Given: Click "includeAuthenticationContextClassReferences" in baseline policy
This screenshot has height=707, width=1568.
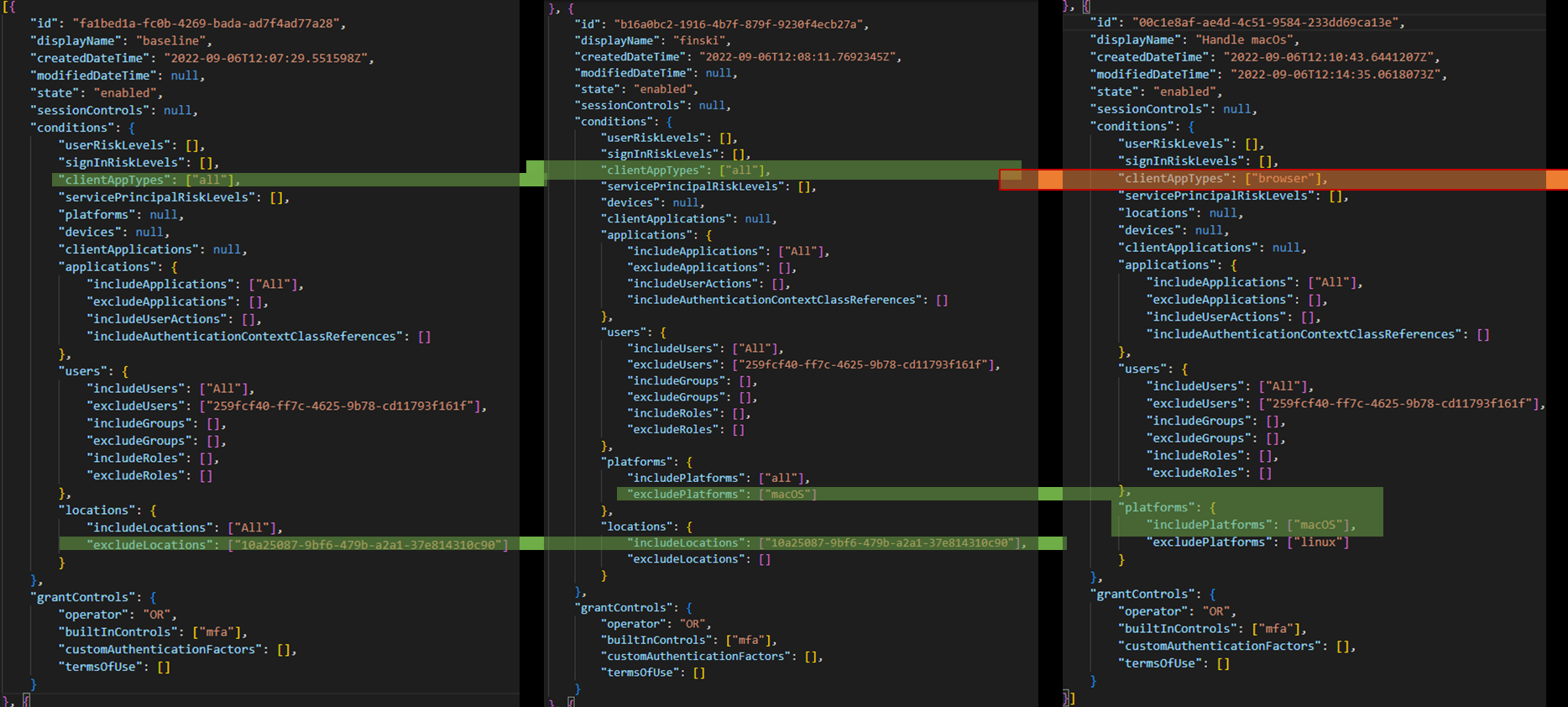Looking at the screenshot, I should tap(259, 336).
